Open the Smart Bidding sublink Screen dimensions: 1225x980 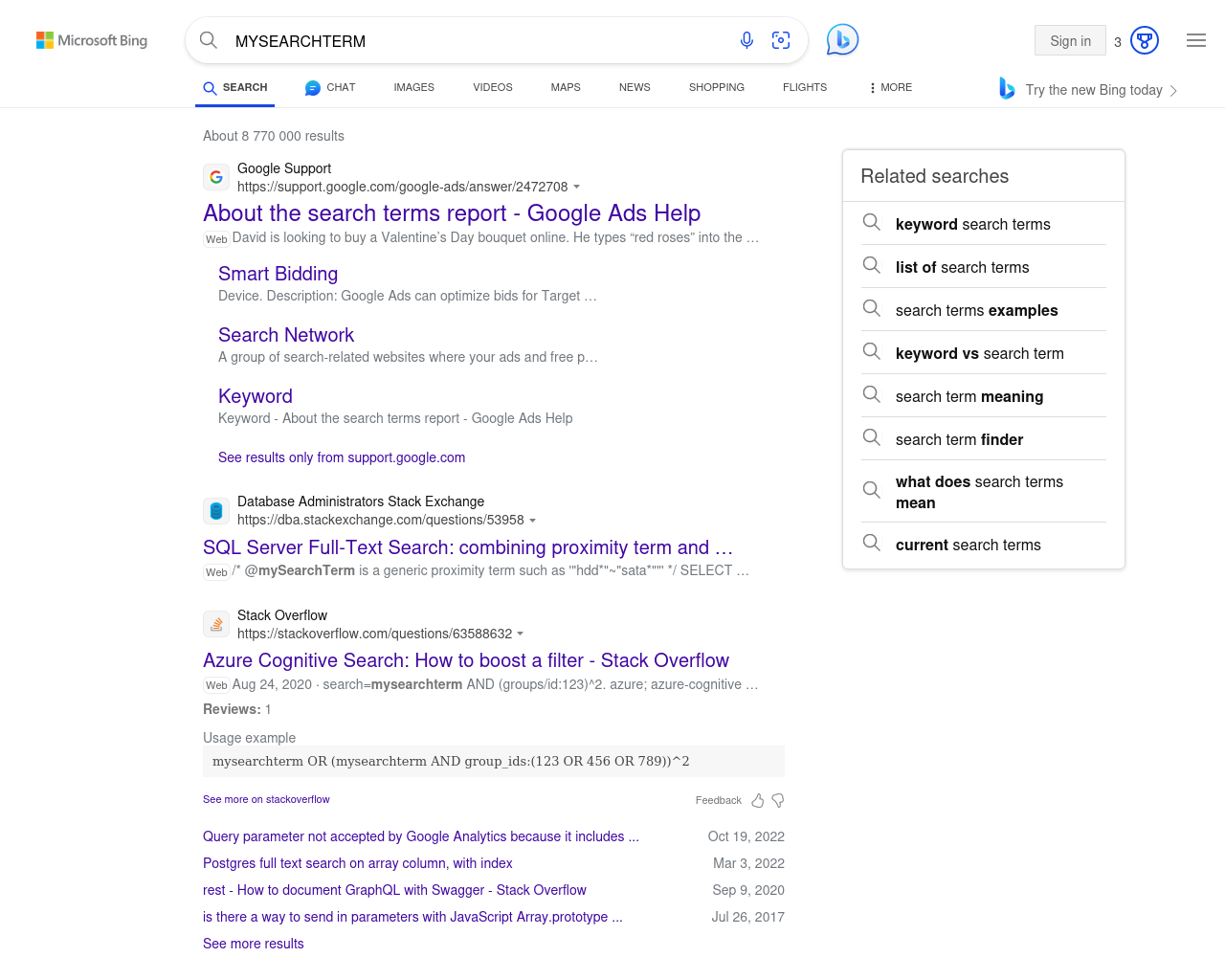pyautogui.click(x=278, y=274)
